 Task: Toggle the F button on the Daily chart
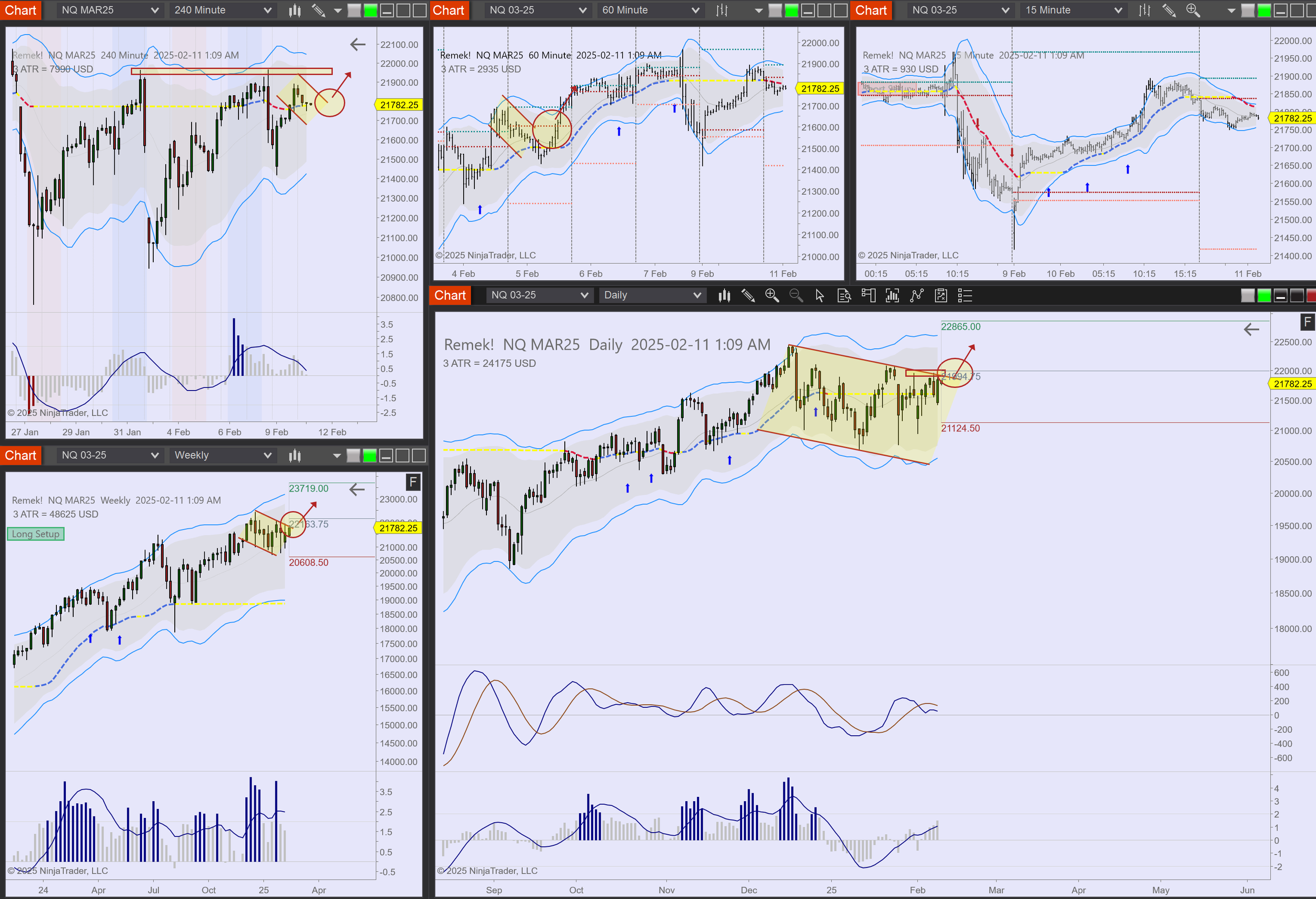(1307, 322)
